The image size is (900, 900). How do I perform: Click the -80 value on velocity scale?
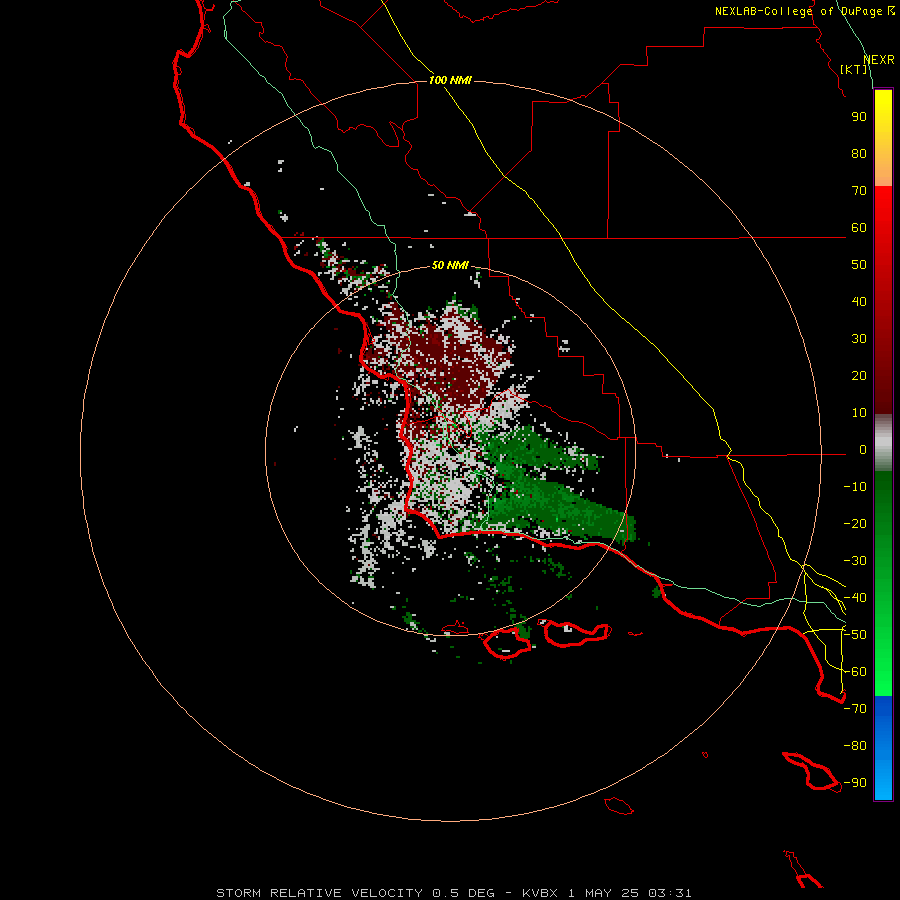855,746
